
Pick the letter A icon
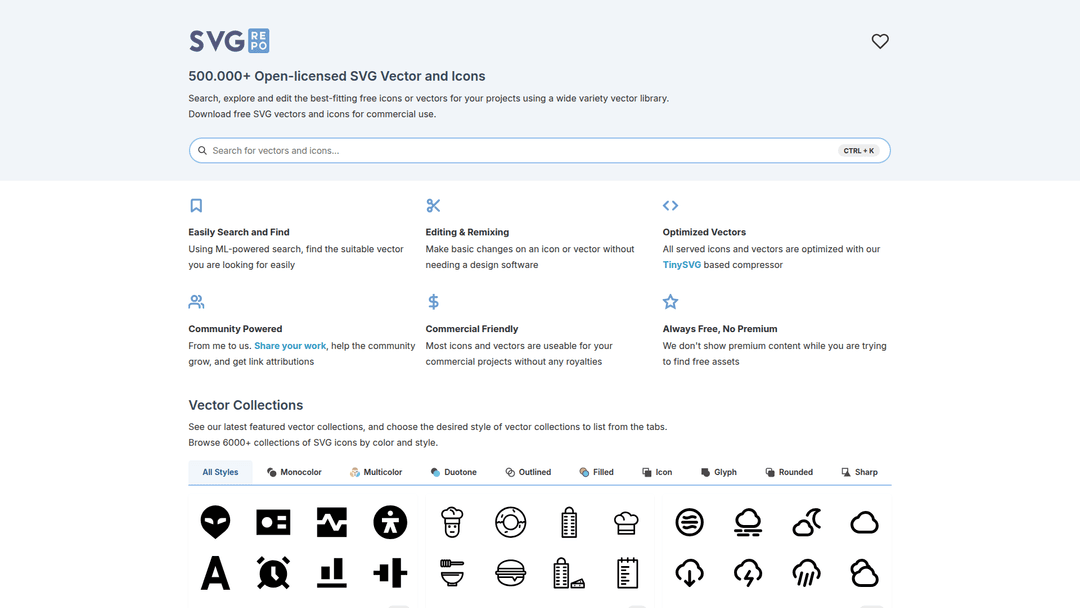(x=215, y=573)
